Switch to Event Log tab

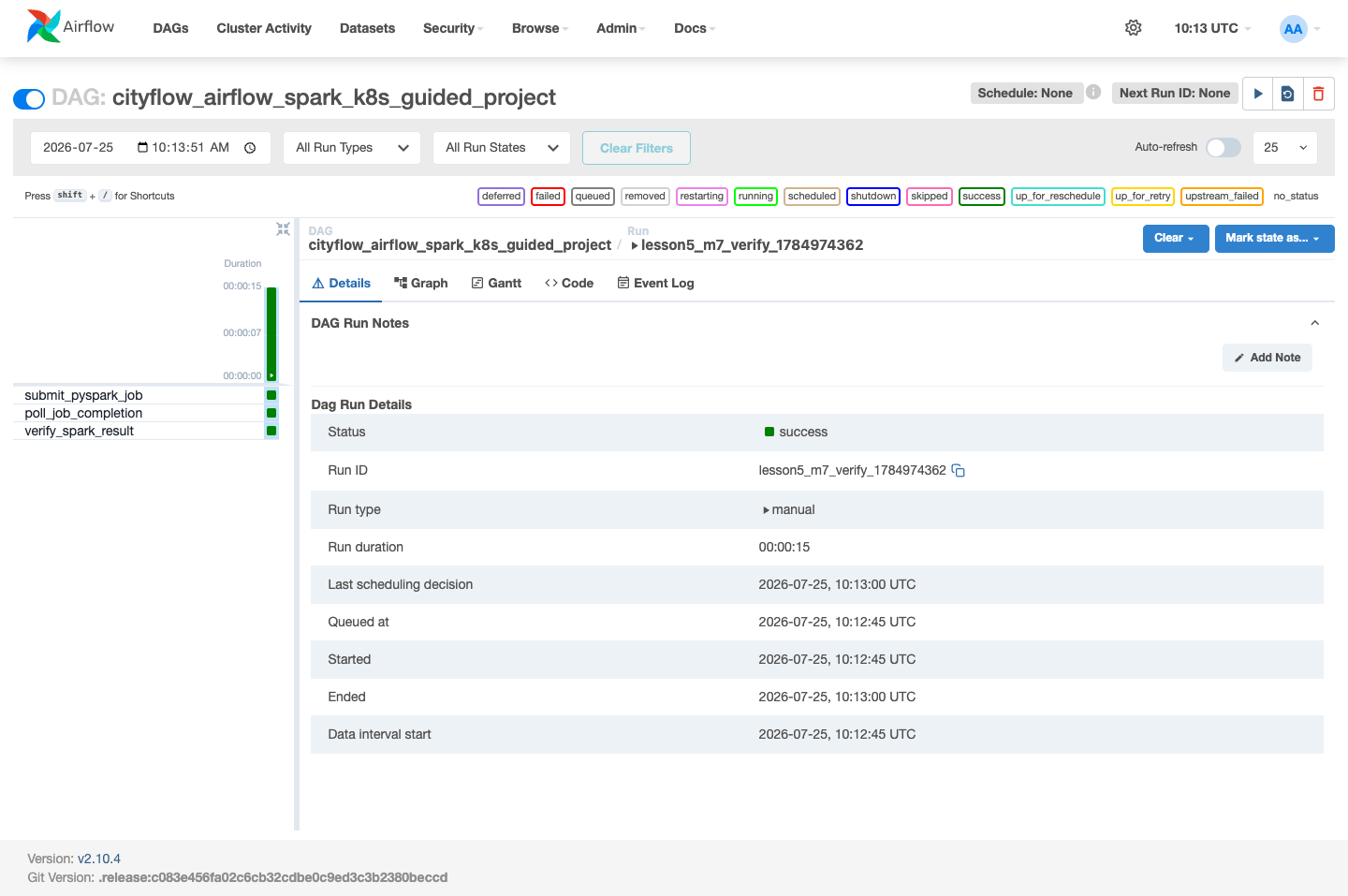(655, 283)
